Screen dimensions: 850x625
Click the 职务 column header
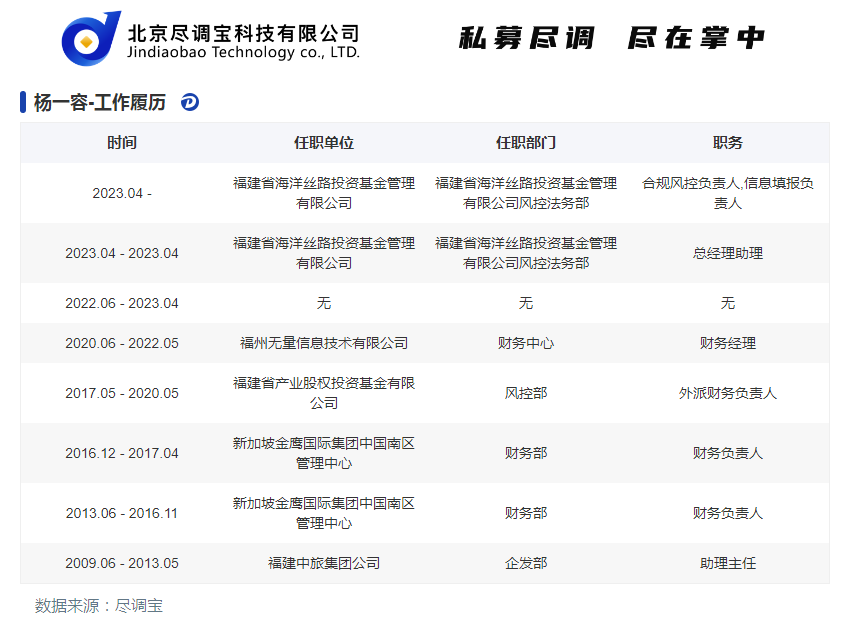click(x=728, y=143)
